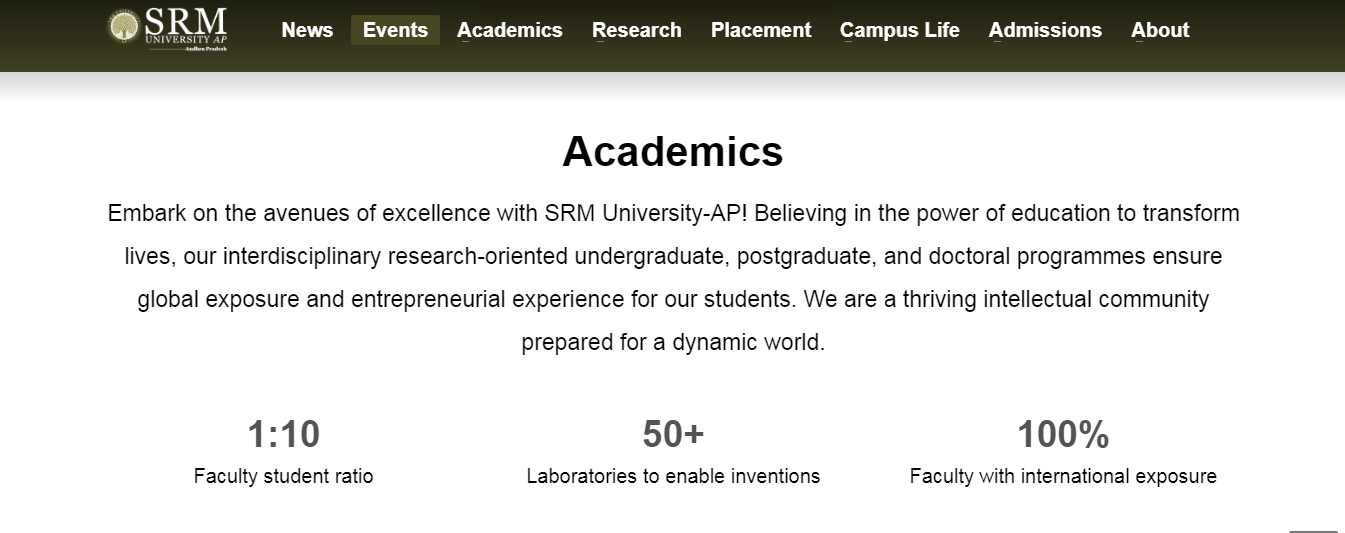The height and width of the screenshot is (533, 1345).
Task: Open the About menu item
Action: 1160,30
